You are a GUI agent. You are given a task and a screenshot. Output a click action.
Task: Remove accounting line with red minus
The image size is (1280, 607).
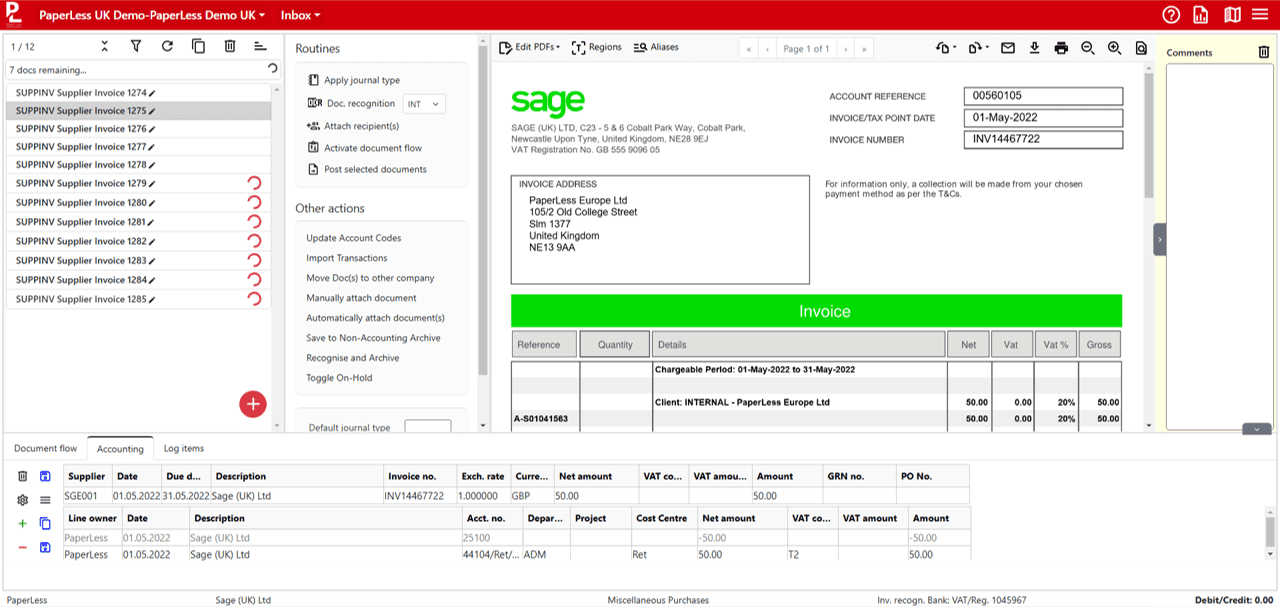pos(23,547)
